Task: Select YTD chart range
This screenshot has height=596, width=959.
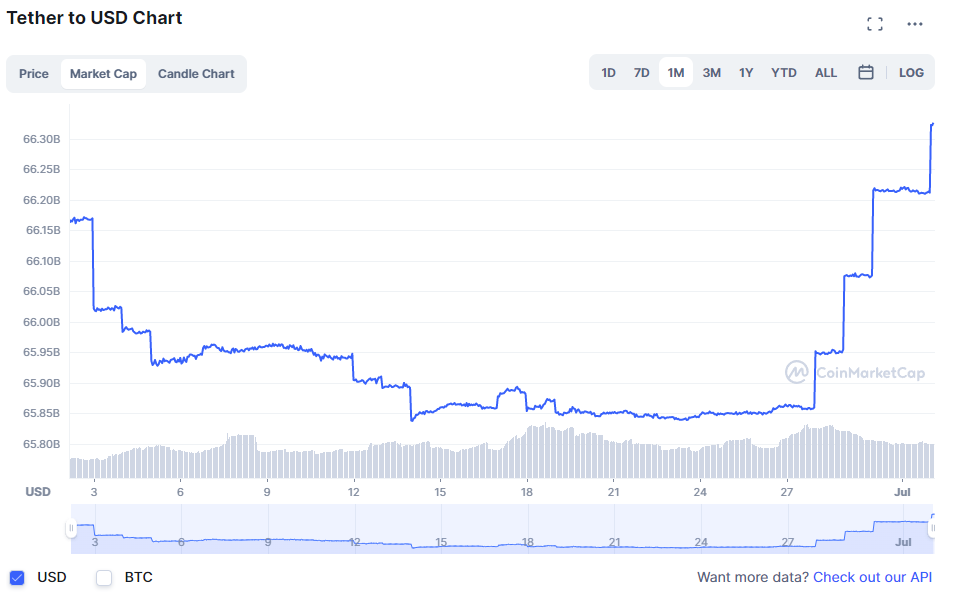Action: (x=783, y=73)
